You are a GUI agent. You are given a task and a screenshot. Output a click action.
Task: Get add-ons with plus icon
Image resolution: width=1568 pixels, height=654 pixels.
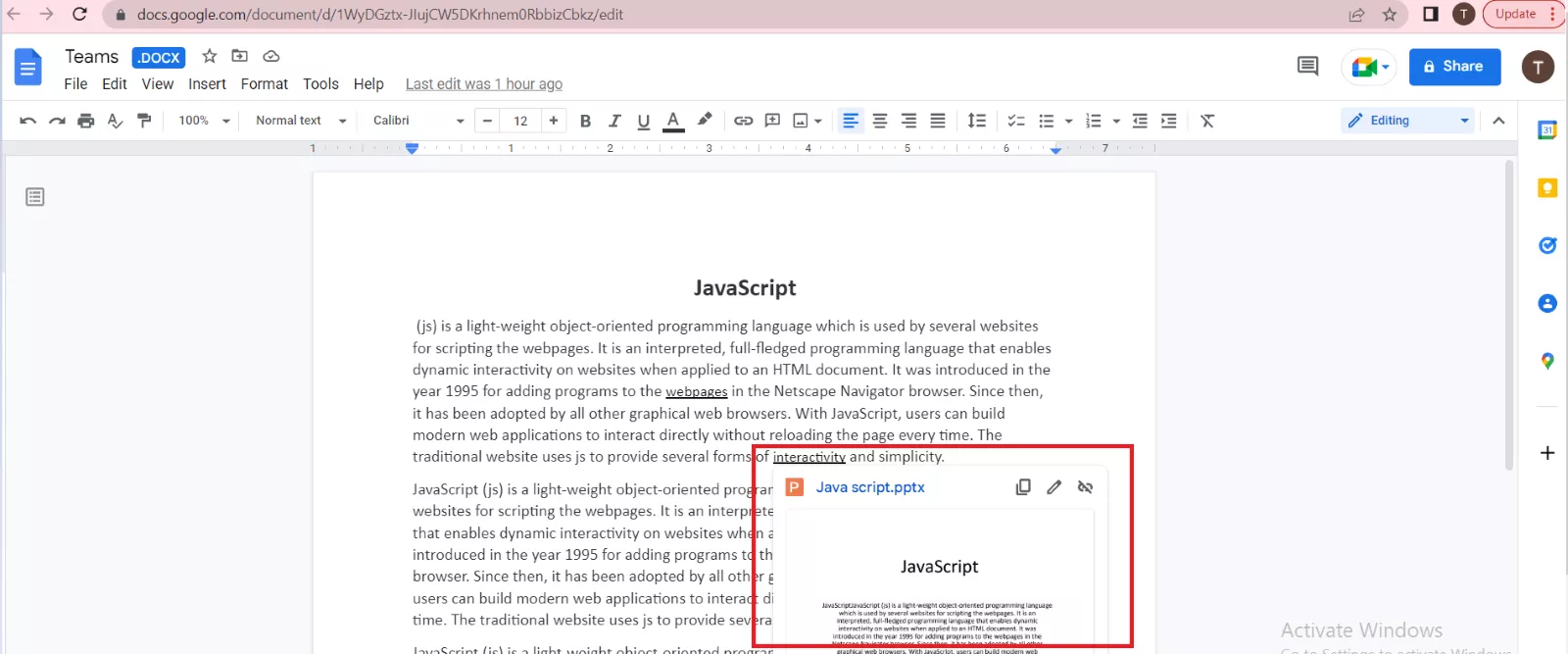pos(1547,453)
